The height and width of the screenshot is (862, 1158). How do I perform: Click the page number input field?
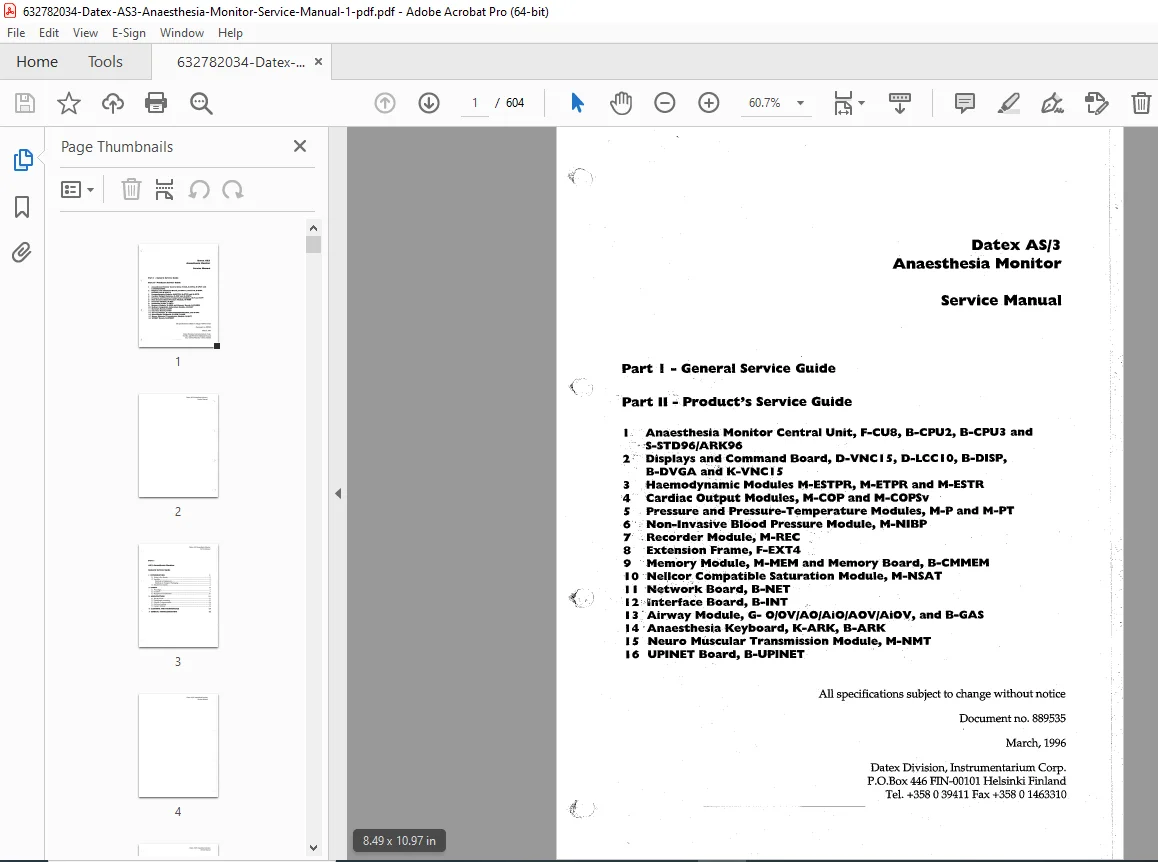475,103
